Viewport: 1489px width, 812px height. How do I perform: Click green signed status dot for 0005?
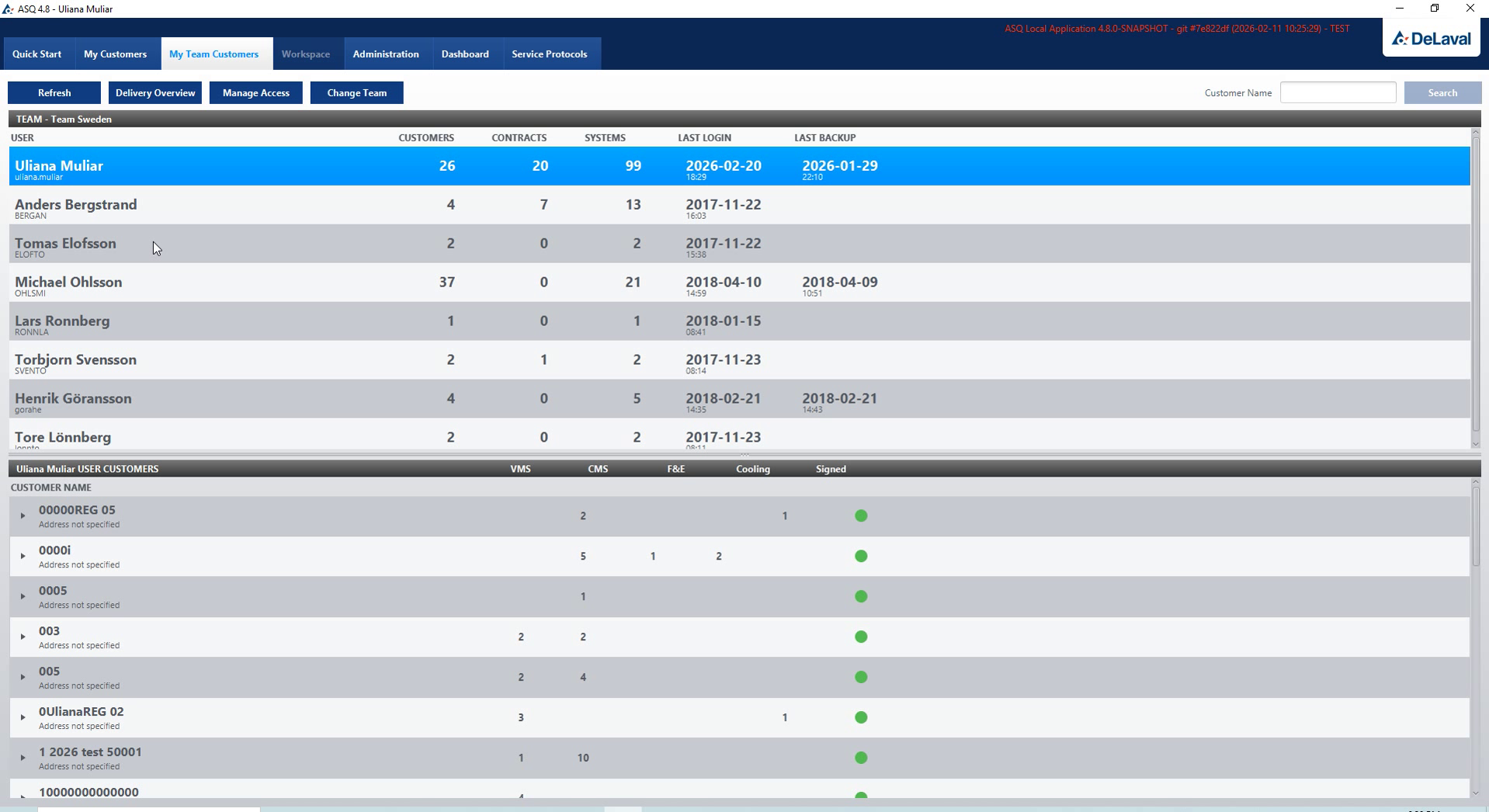(x=861, y=597)
